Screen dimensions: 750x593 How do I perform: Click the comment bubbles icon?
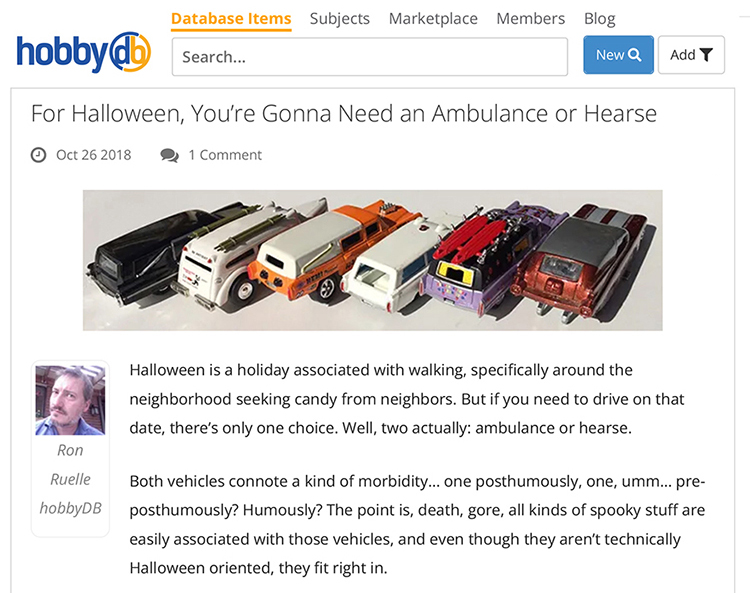point(170,155)
